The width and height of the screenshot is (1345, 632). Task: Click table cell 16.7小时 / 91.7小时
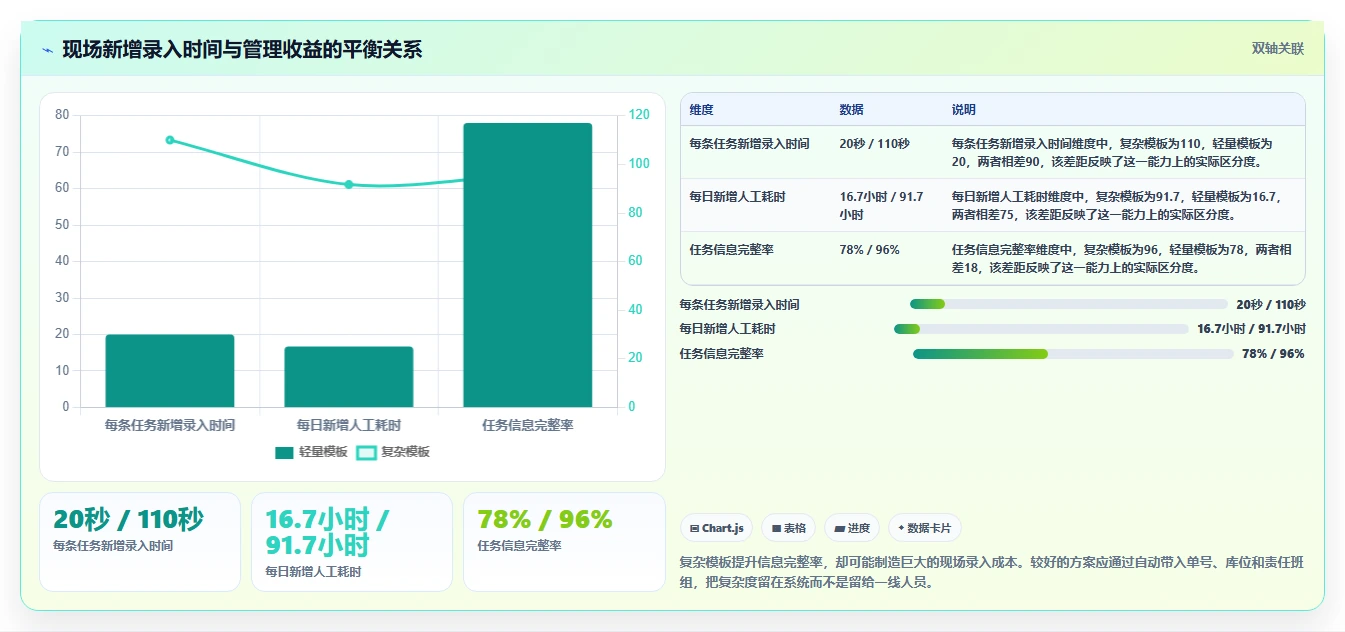pos(882,205)
